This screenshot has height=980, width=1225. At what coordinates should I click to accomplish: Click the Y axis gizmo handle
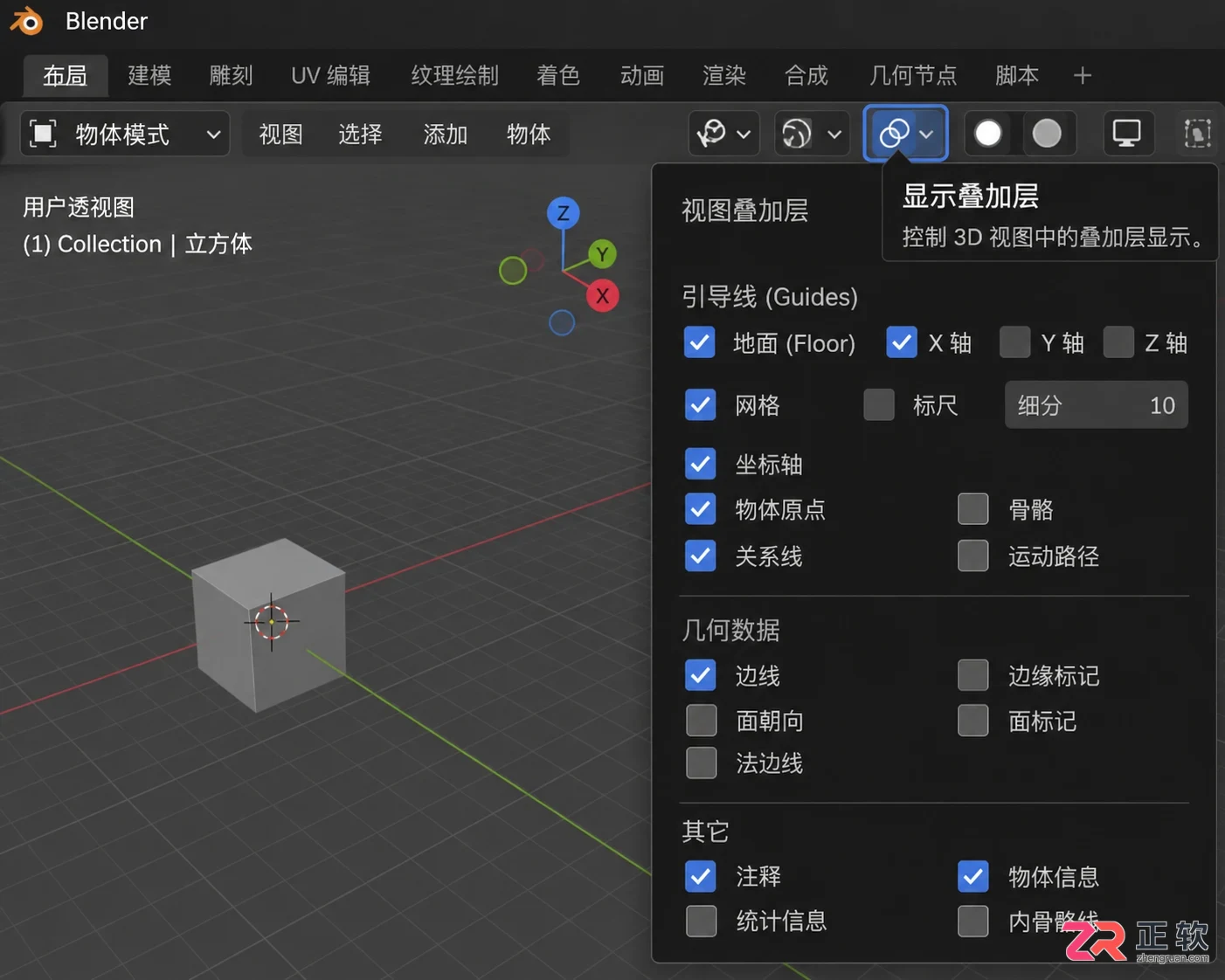(602, 254)
